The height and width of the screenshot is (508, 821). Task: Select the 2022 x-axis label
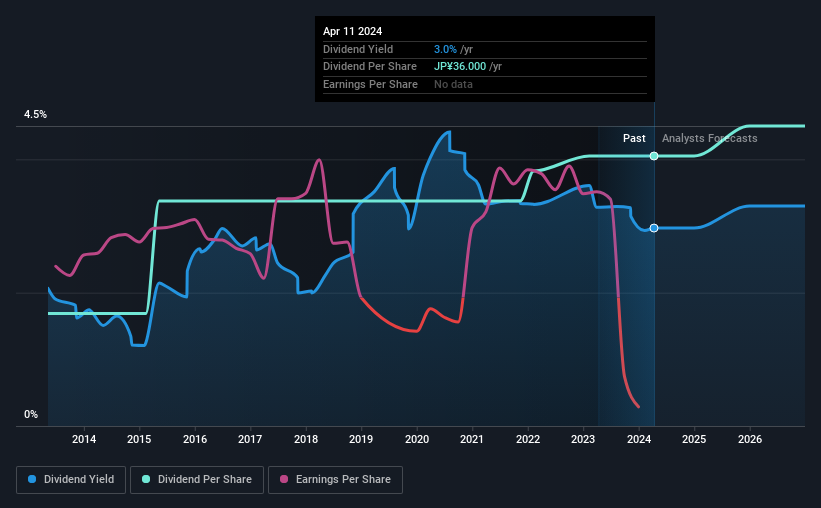pyautogui.click(x=528, y=439)
